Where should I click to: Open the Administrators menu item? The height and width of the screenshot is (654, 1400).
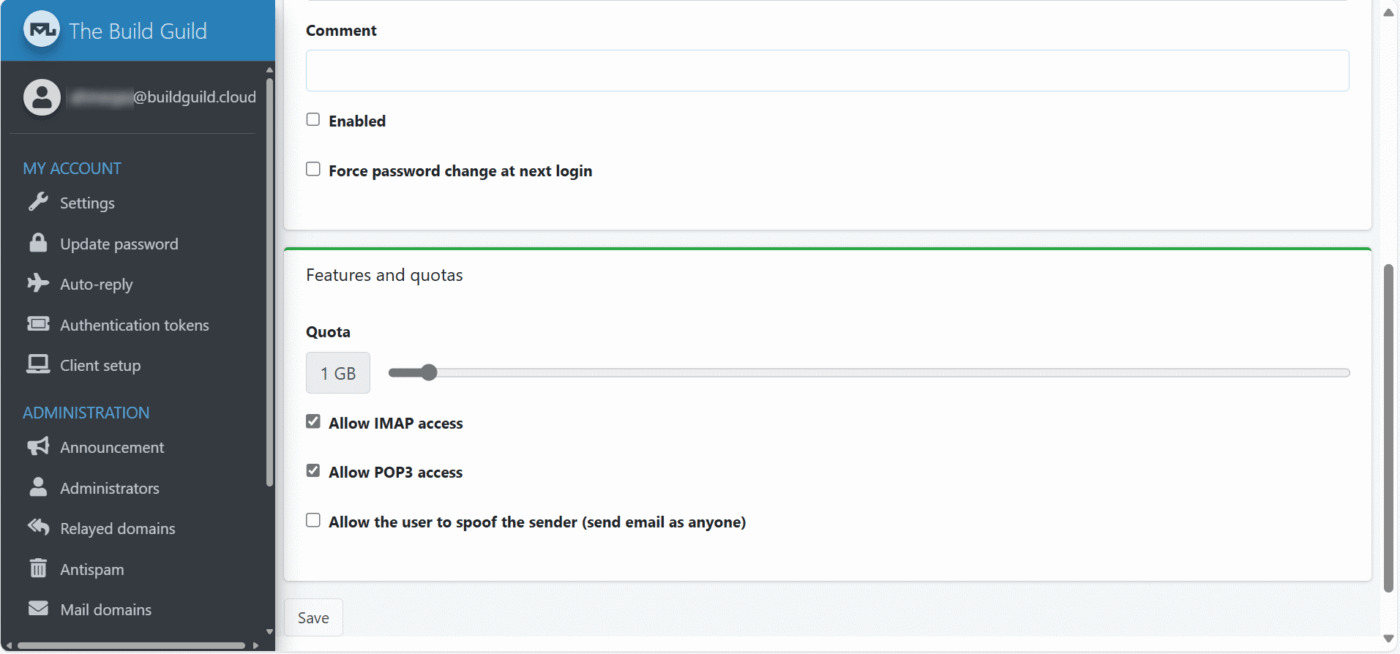point(109,488)
